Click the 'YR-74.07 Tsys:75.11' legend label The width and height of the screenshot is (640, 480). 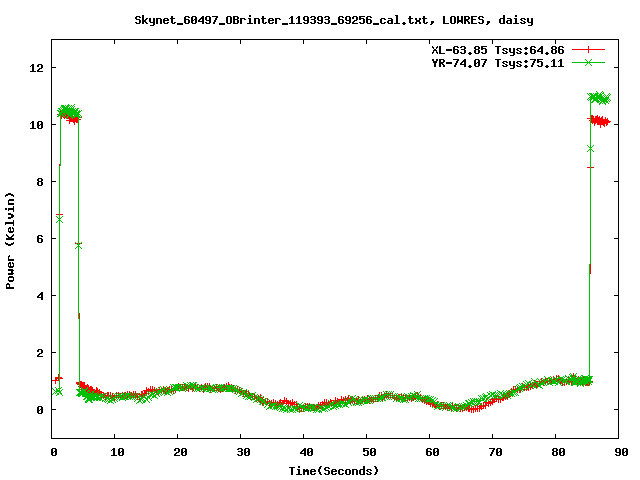coord(498,63)
